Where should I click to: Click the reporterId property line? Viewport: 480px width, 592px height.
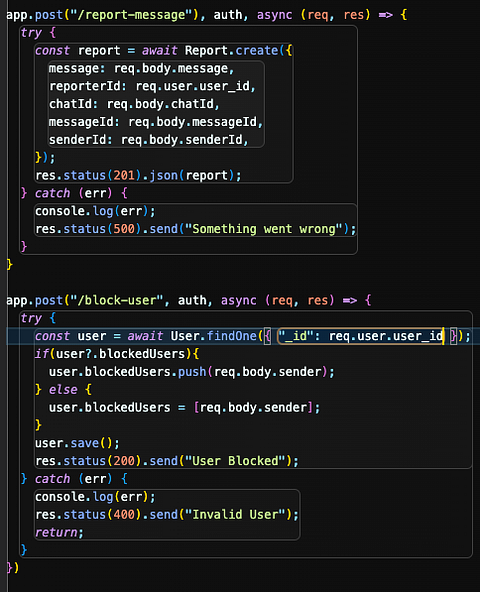click(x=152, y=86)
